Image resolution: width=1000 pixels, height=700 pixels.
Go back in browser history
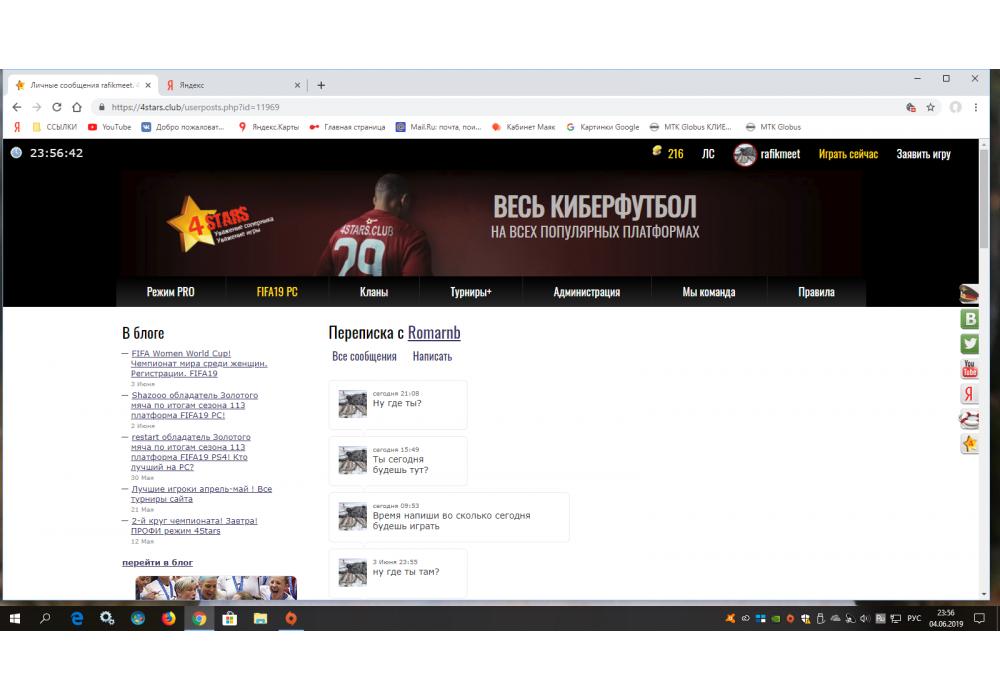tap(17, 107)
